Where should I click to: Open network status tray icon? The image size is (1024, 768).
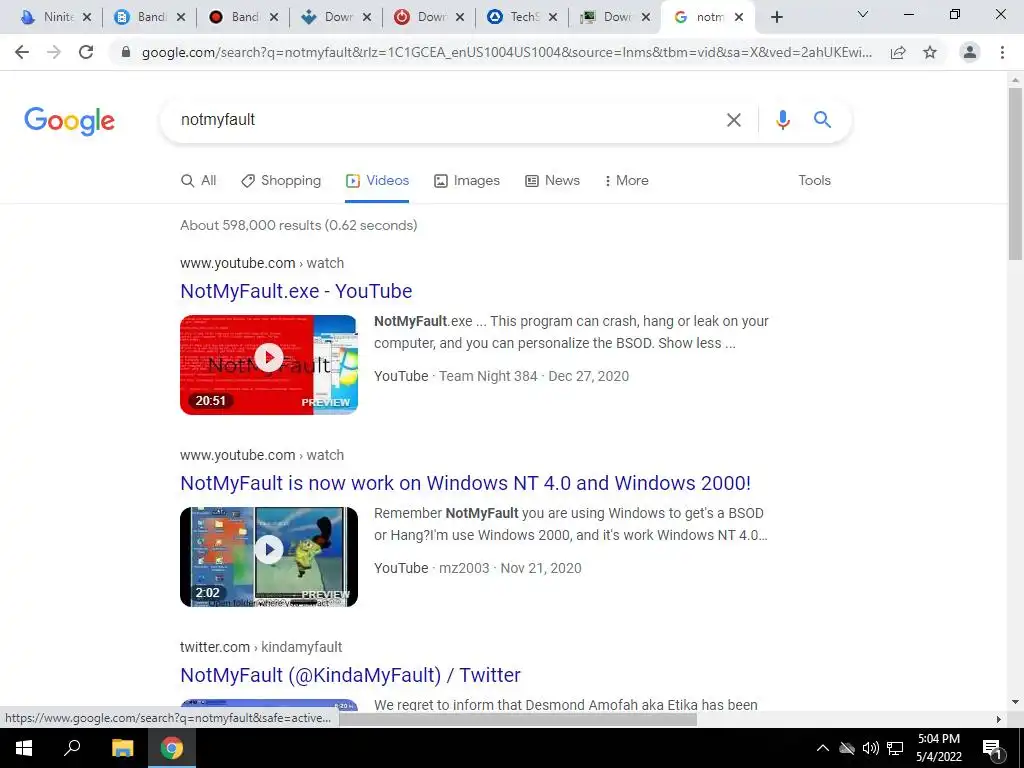click(895, 748)
